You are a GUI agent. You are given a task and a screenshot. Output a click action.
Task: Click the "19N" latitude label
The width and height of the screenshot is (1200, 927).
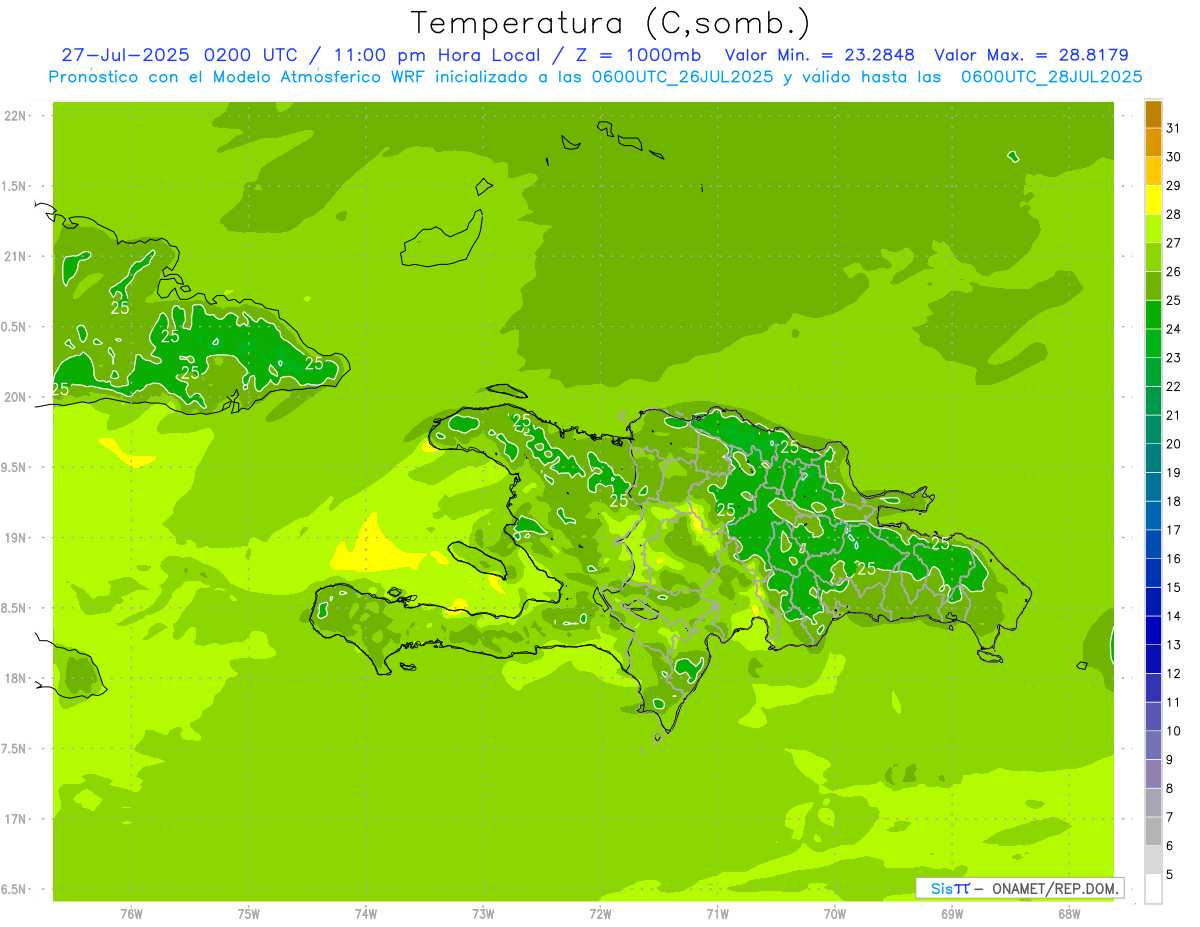pos(16,537)
